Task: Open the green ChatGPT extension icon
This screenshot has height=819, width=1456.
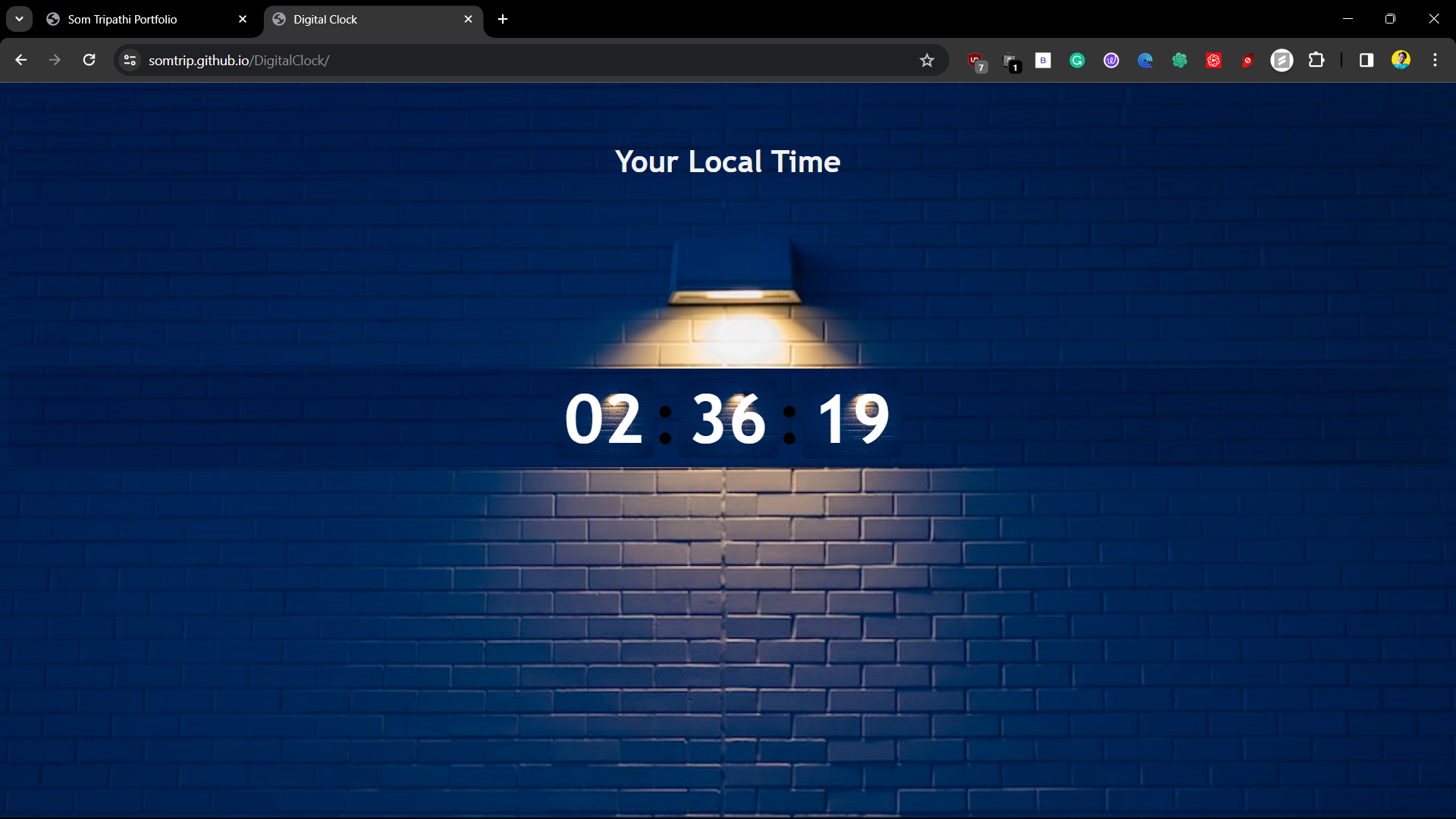Action: click(x=1179, y=61)
